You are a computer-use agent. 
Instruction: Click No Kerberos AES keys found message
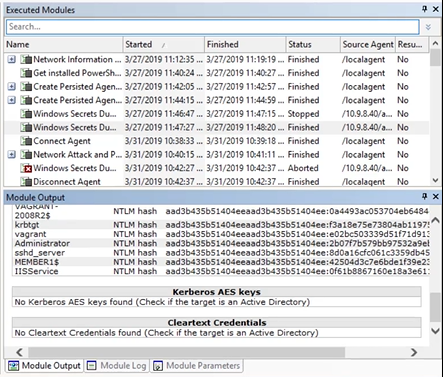(x=162, y=302)
